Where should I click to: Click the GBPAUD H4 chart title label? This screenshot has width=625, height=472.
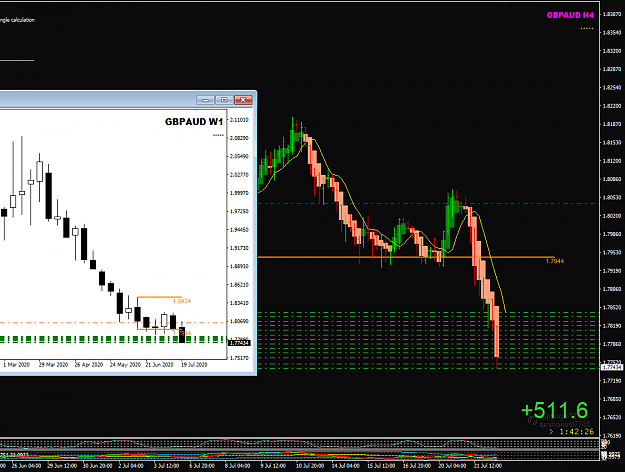point(570,15)
